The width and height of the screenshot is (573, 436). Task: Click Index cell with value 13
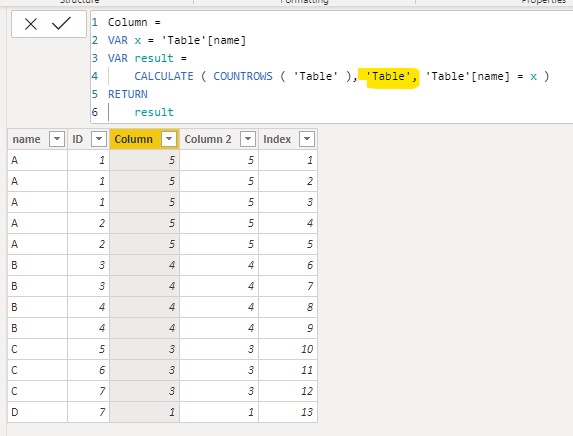pyautogui.click(x=288, y=412)
